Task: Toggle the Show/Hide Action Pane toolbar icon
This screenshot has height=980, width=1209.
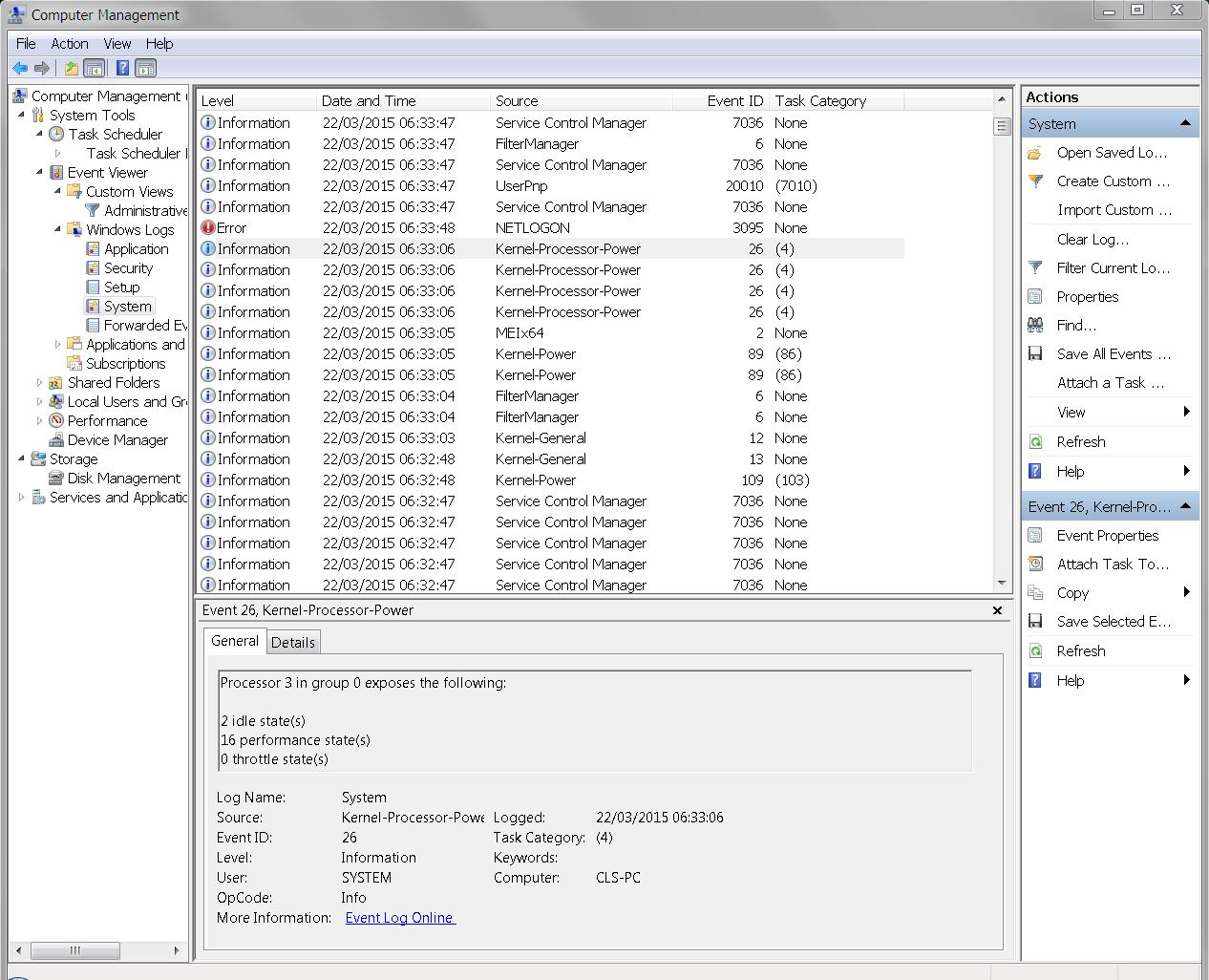Action: pyautogui.click(x=146, y=68)
